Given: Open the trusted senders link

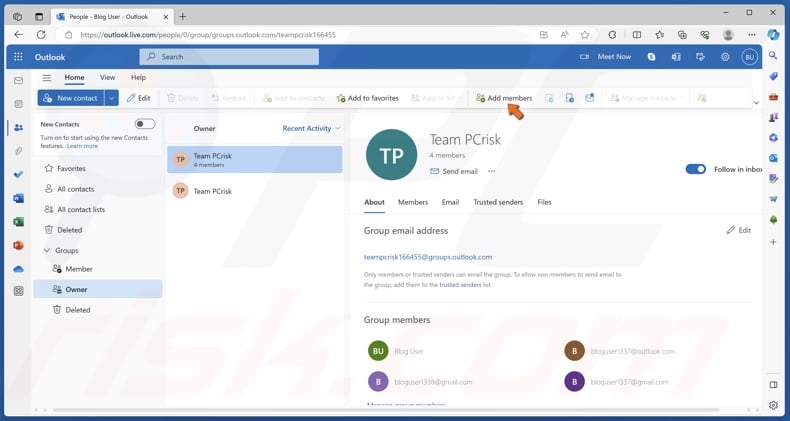Looking at the screenshot, I should 460,285.
